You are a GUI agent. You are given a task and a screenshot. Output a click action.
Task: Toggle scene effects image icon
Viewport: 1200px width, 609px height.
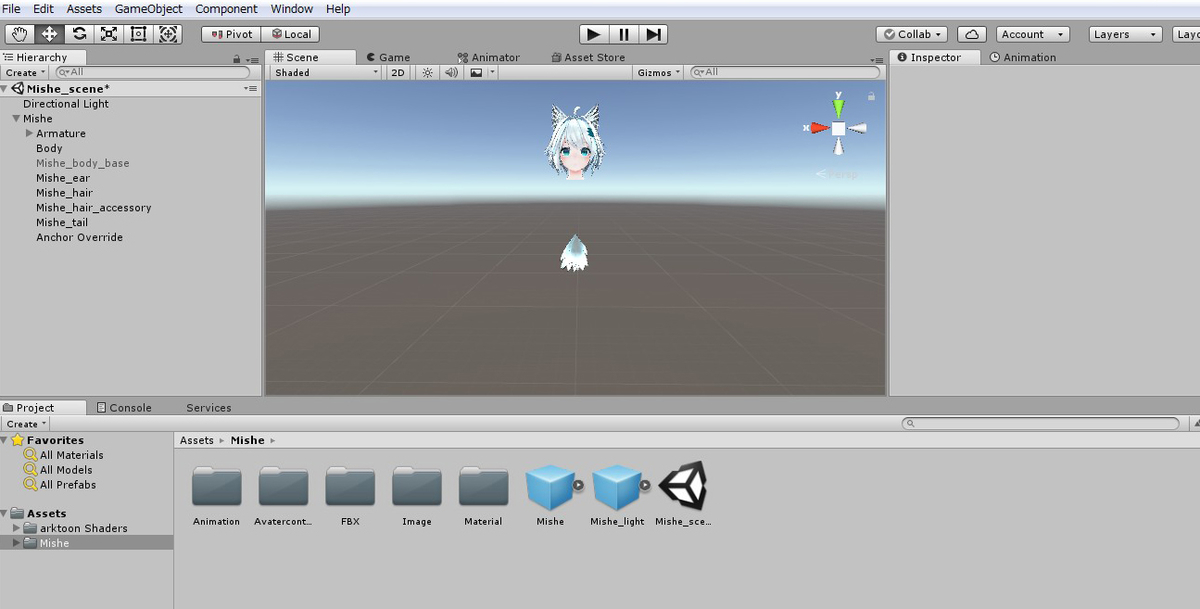pos(477,73)
